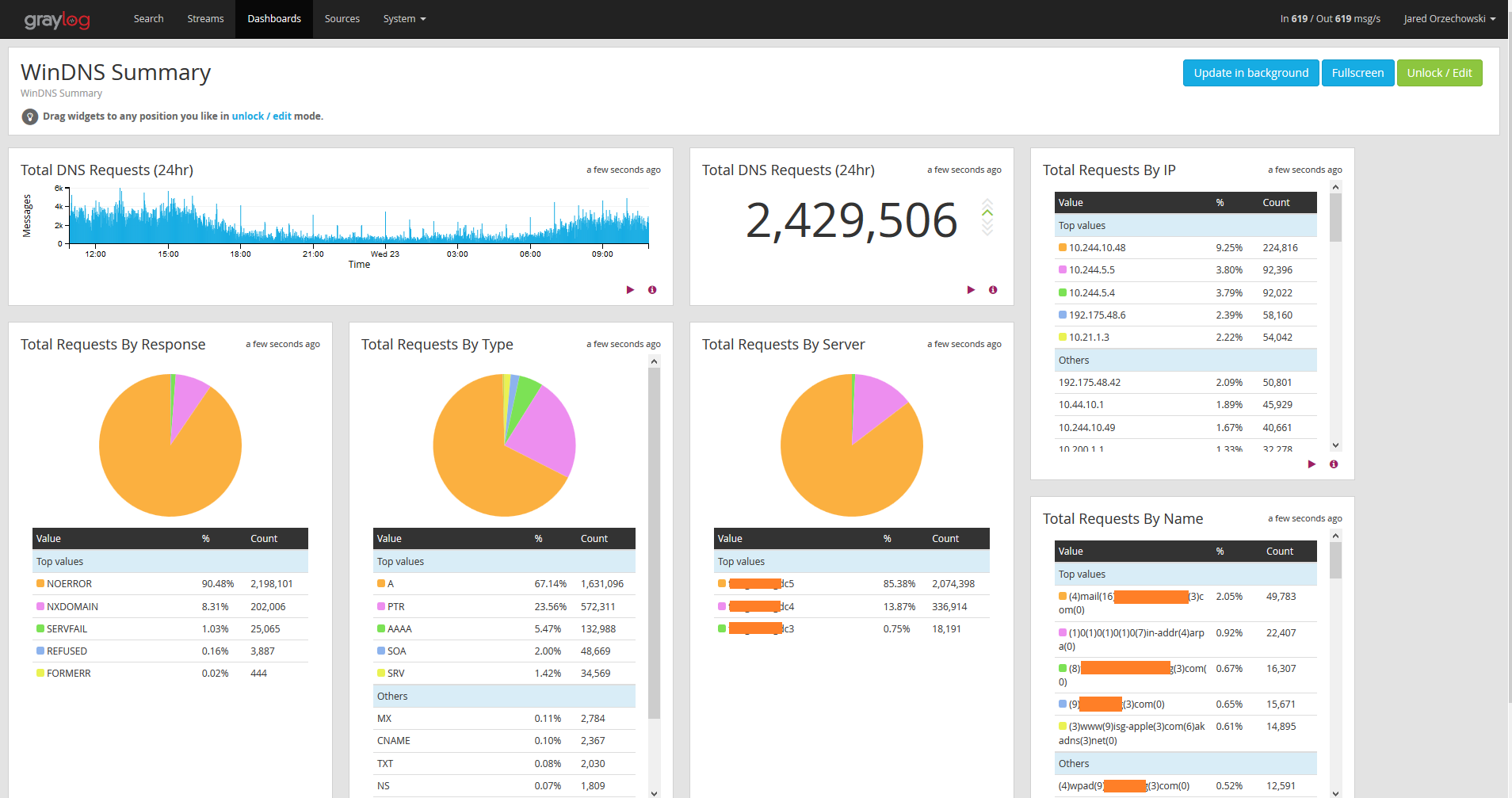The image size is (1512, 798).
Task: Click the Unlock / Edit button
Action: [1439, 73]
